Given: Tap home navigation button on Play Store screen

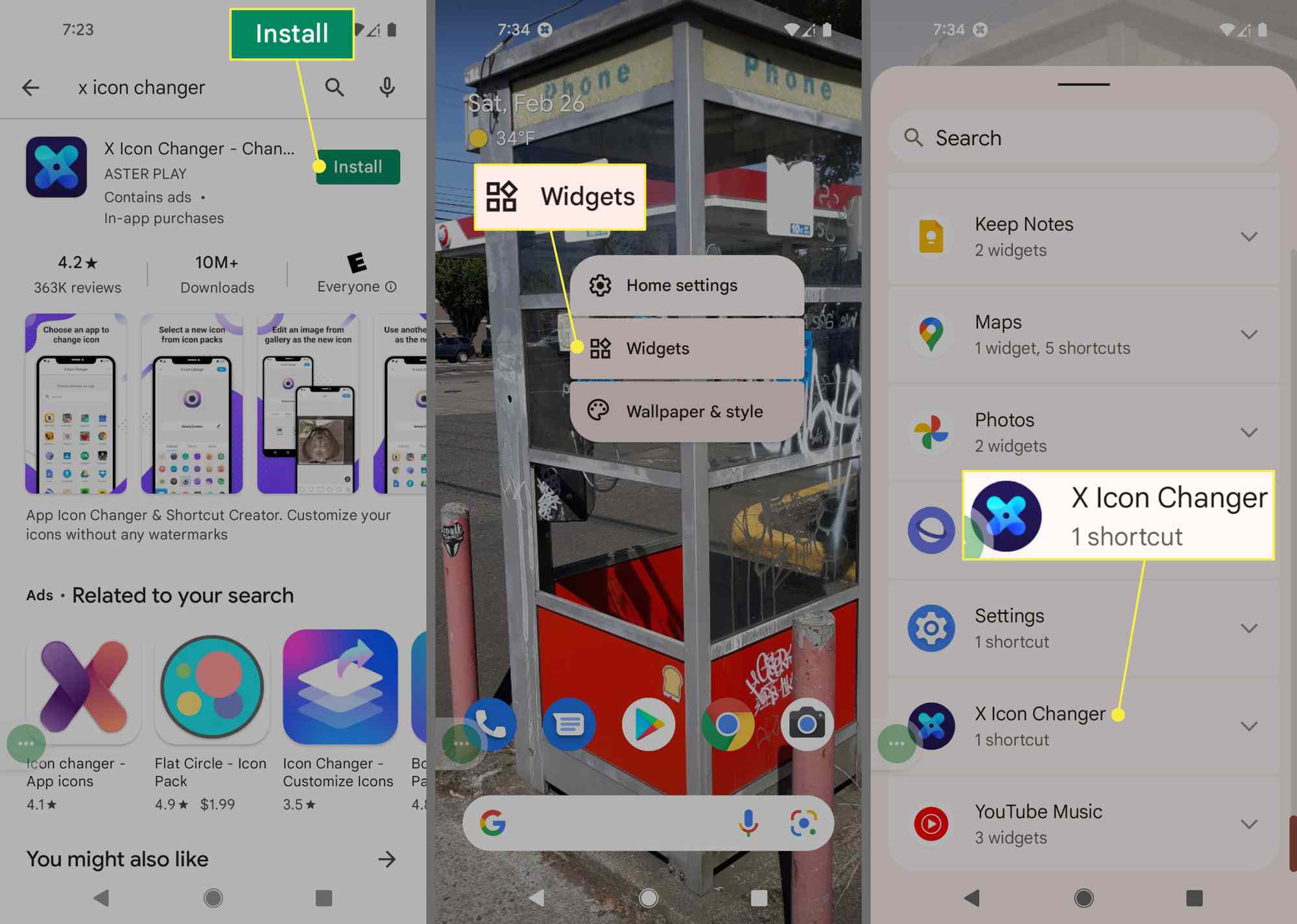Looking at the screenshot, I should click(x=213, y=898).
